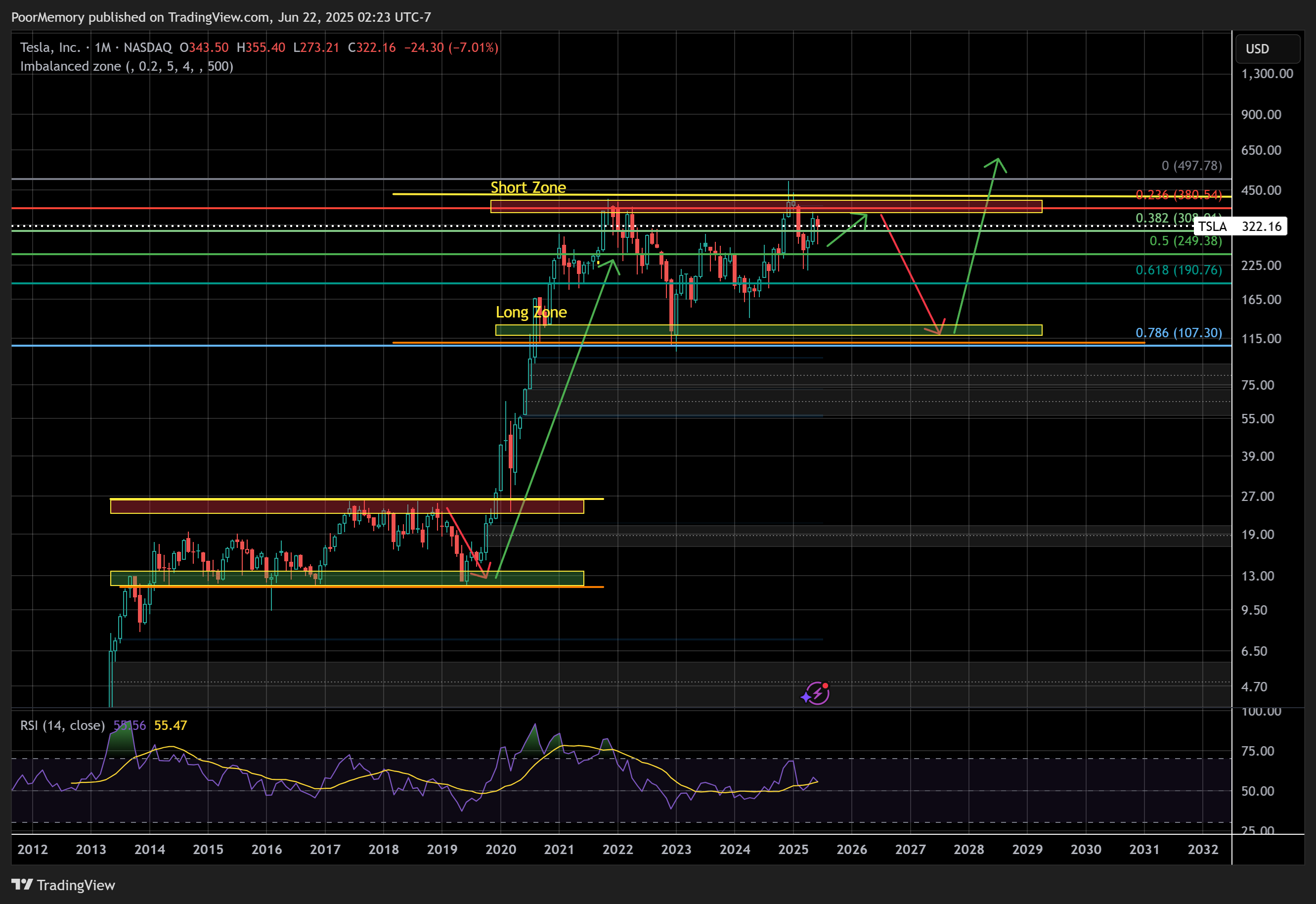Click the 2013 label on time axis

91,850
